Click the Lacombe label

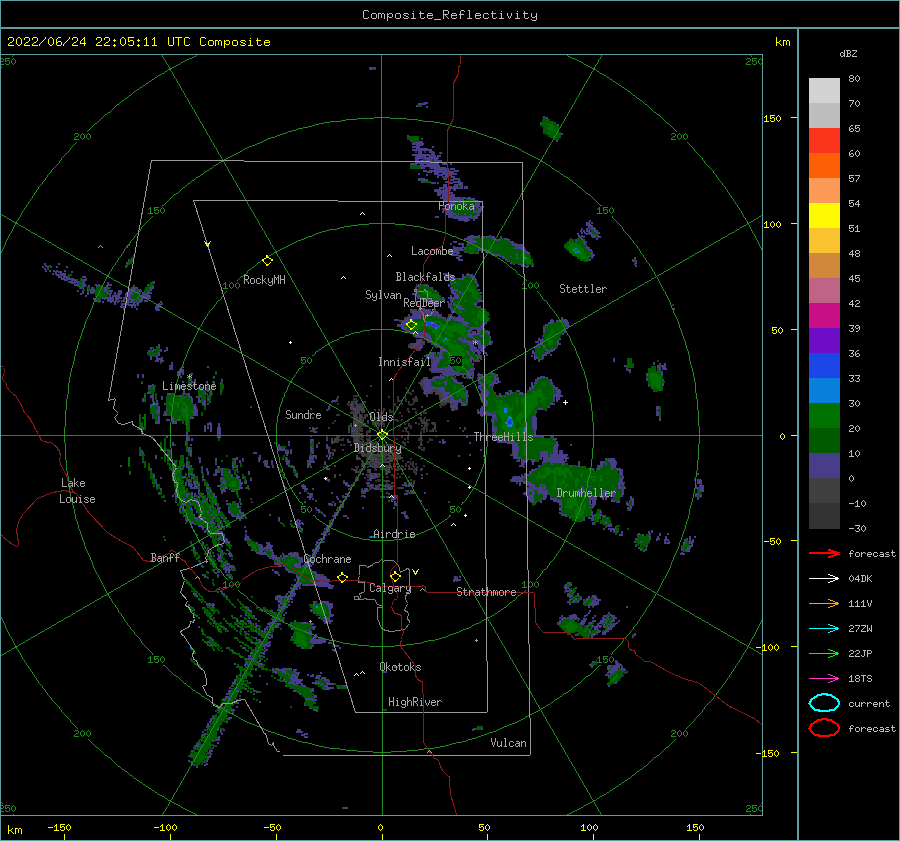pyautogui.click(x=432, y=251)
